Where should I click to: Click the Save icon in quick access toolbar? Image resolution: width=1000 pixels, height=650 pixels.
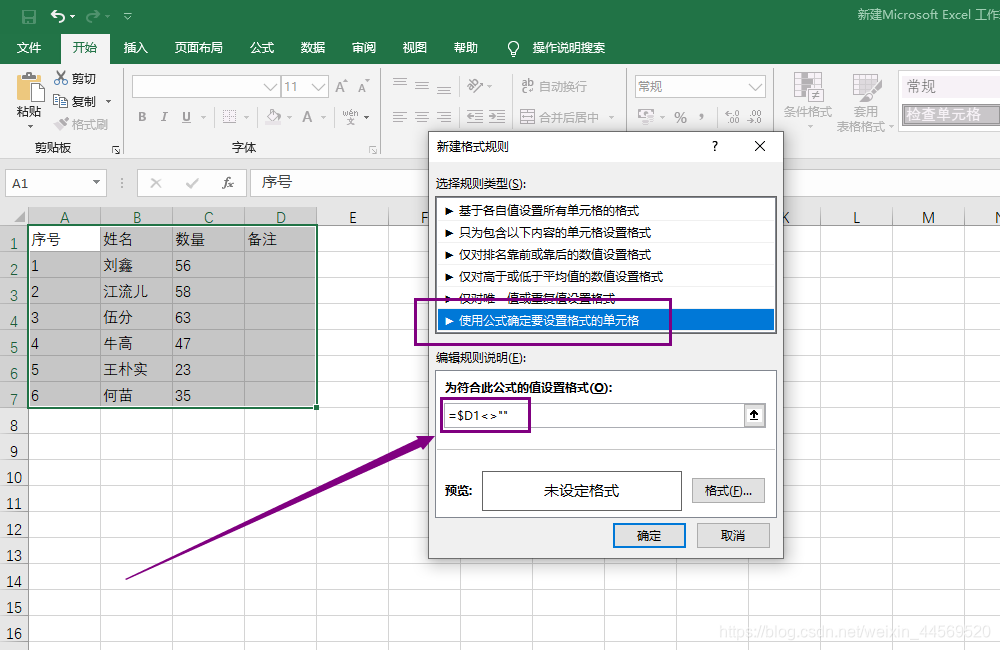[29, 17]
